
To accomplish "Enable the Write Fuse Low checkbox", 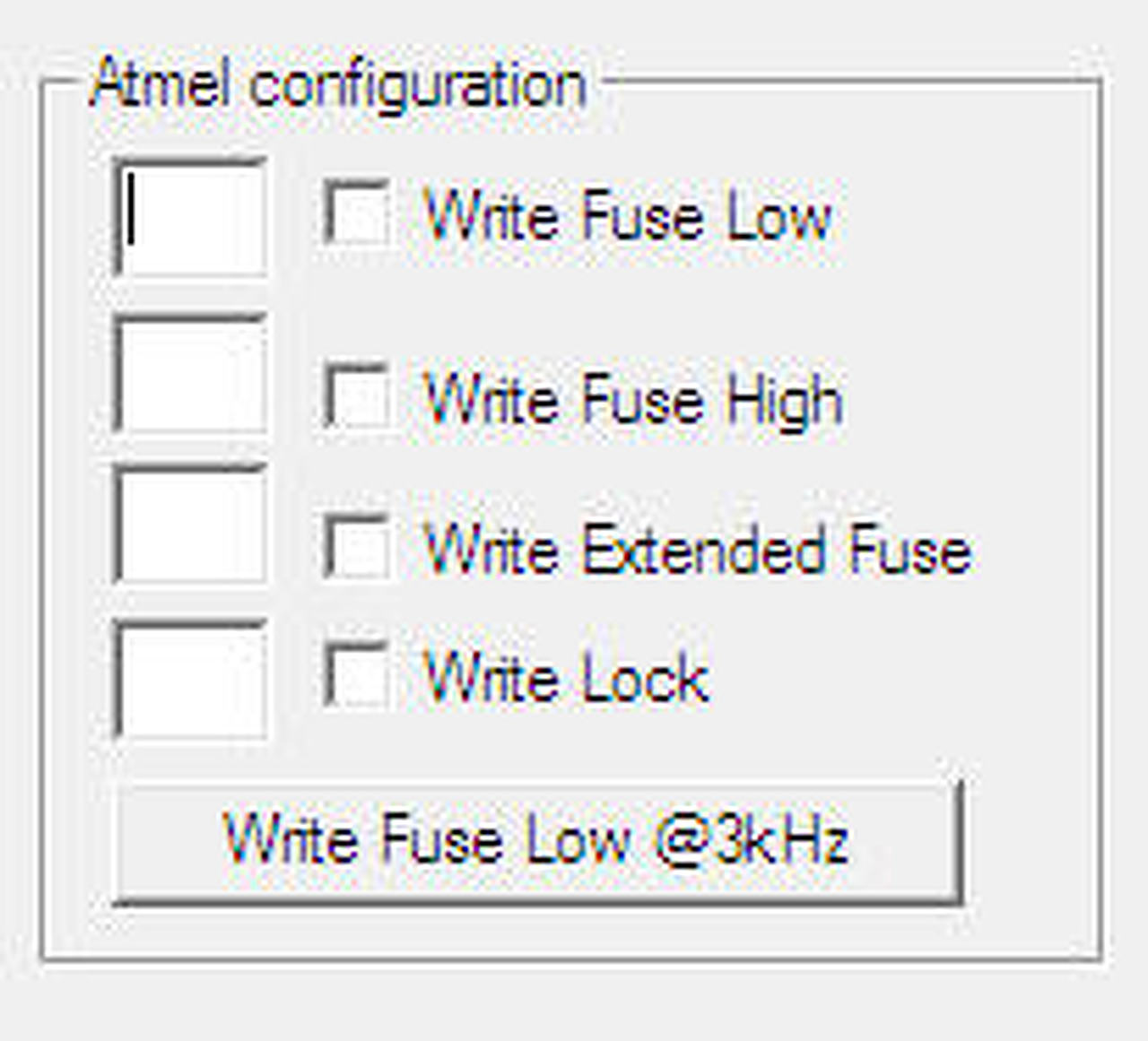I will (357, 213).
